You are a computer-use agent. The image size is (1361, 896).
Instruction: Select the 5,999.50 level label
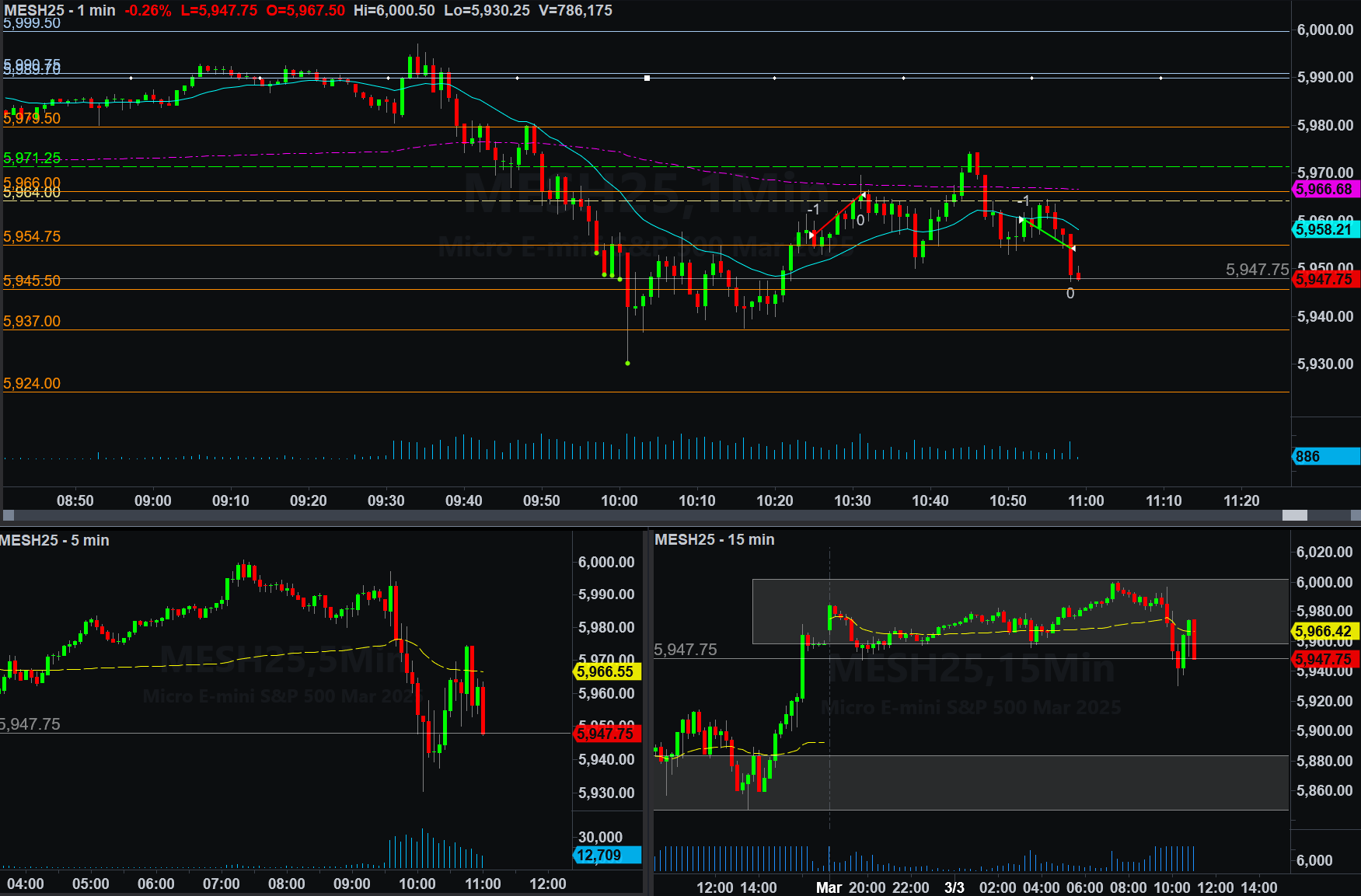point(32,23)
